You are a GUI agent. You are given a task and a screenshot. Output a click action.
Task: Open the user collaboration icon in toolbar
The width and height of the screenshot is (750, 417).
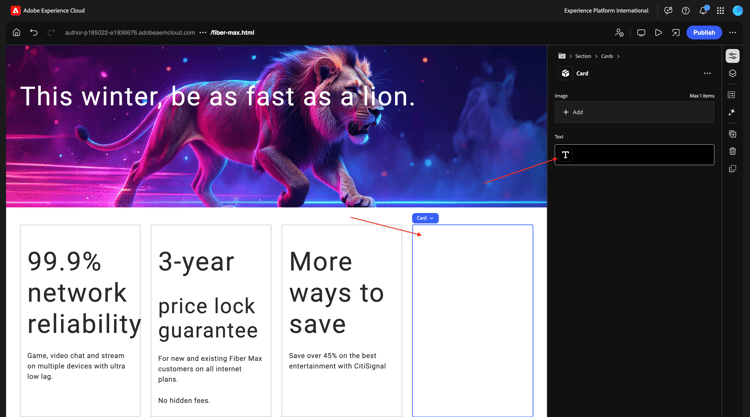pos(619,33)
